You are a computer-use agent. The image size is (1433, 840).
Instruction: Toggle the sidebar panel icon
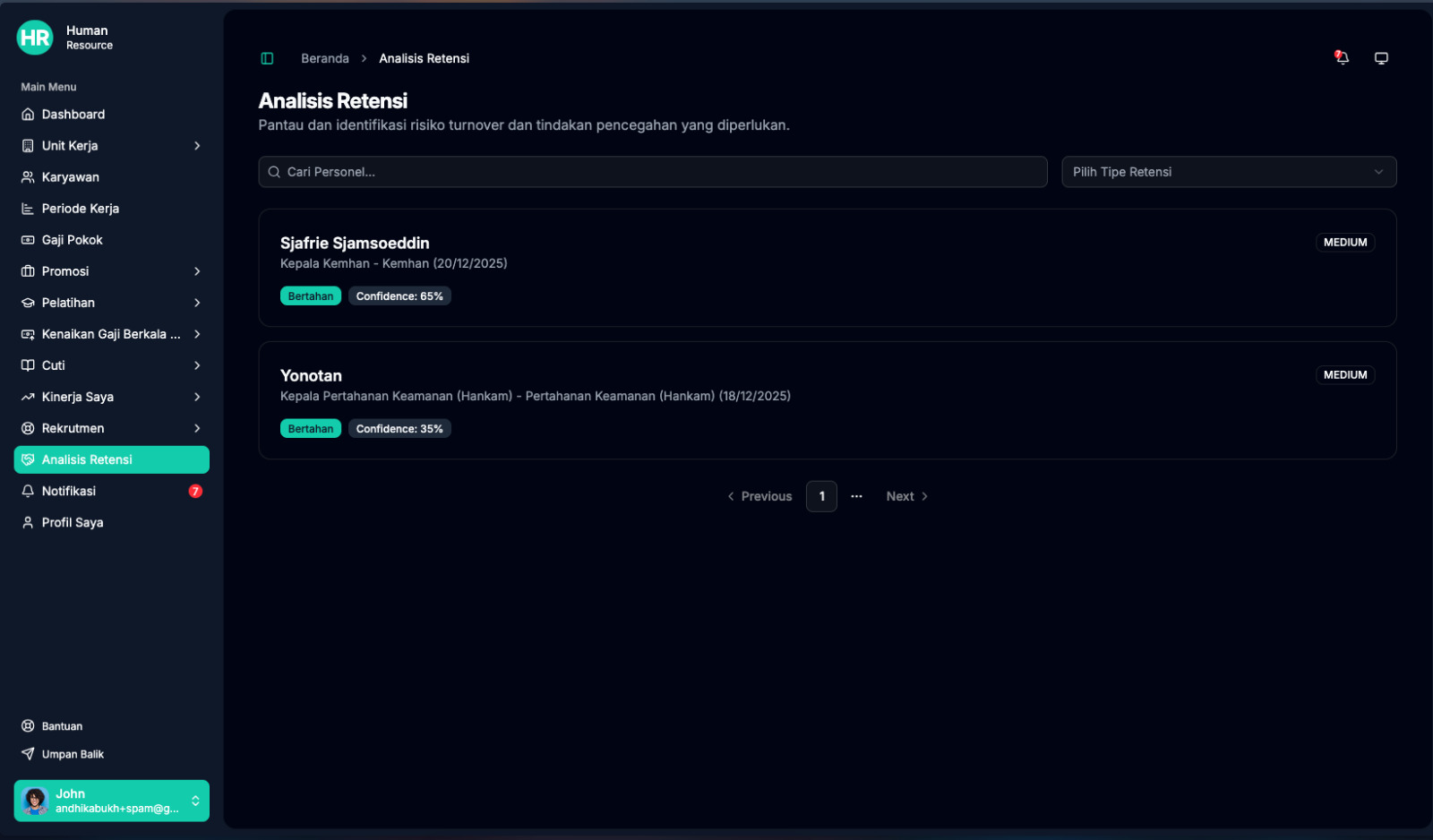[267, 58]
